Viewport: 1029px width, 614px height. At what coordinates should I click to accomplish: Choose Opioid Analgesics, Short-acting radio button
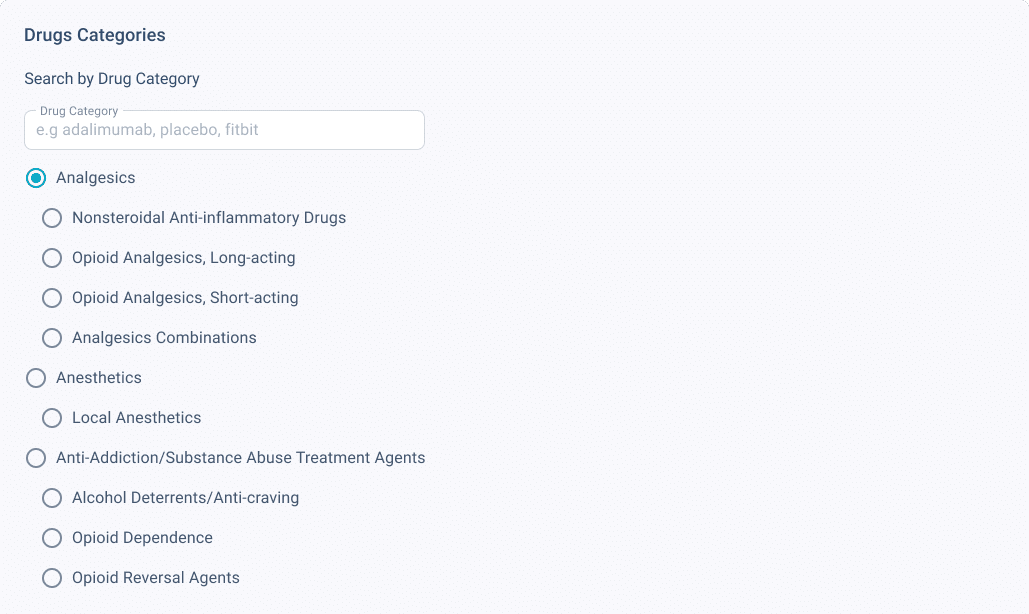click(x=52, y=298)
